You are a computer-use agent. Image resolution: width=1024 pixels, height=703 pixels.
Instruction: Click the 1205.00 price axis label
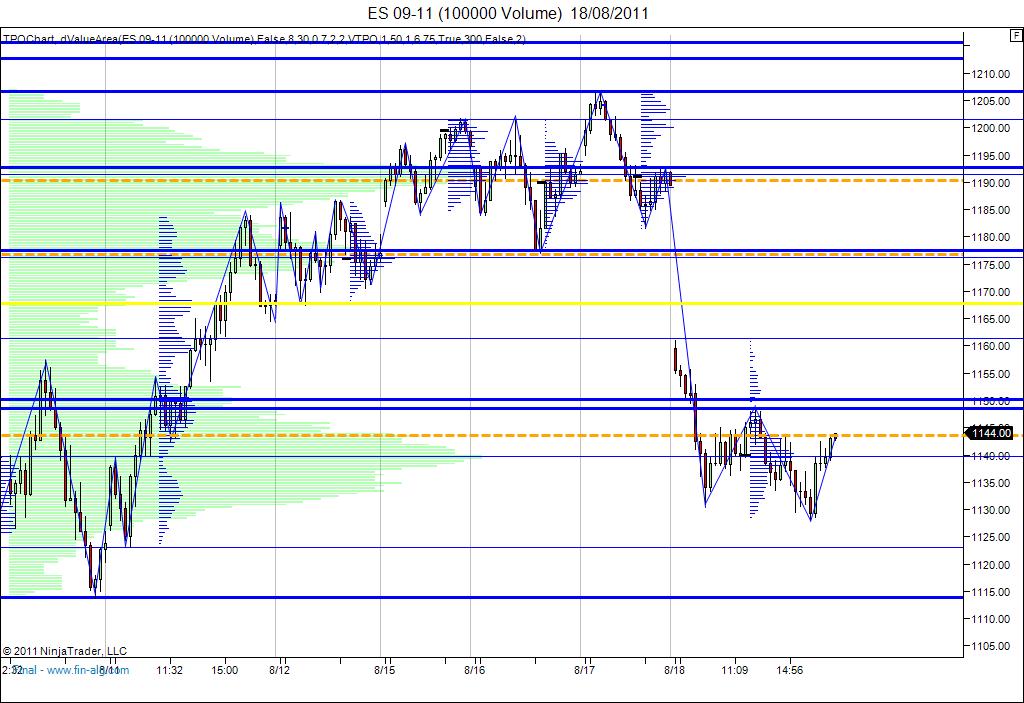coord(990,101)
